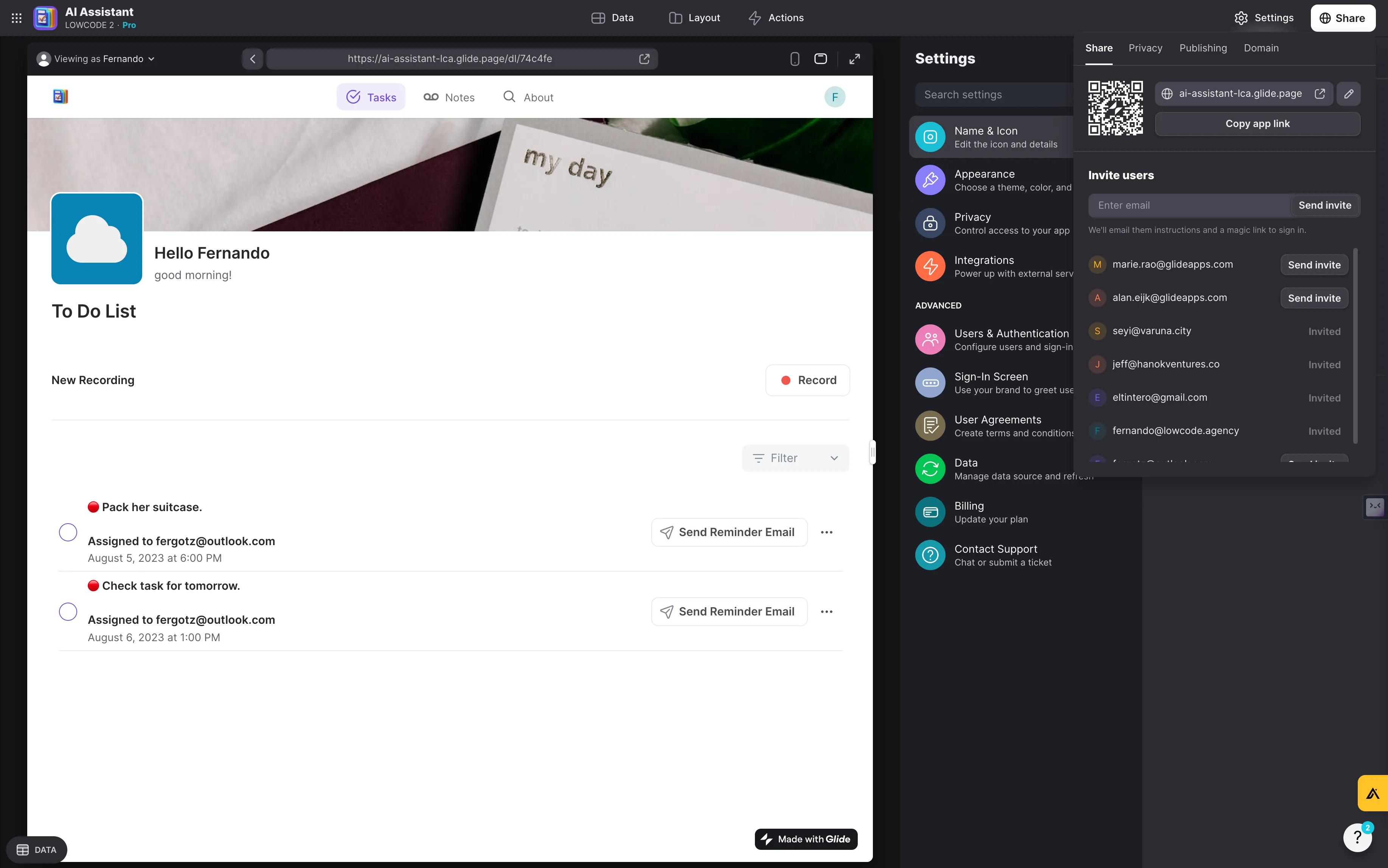Open options menu for Pack her suitcase

827,532
